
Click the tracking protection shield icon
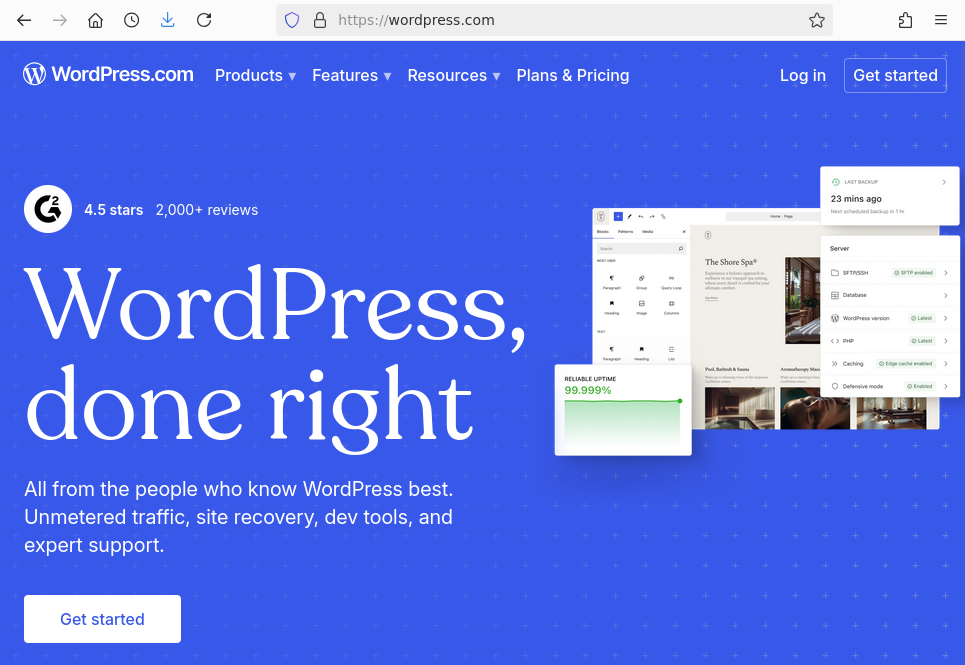pos(292,20)
